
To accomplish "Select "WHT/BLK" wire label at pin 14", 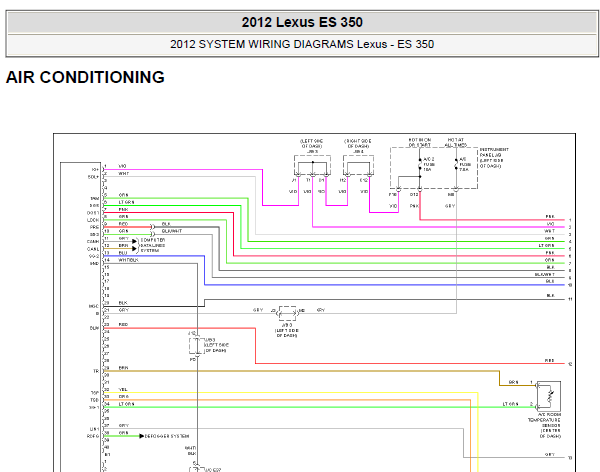I will click(128, 260).
